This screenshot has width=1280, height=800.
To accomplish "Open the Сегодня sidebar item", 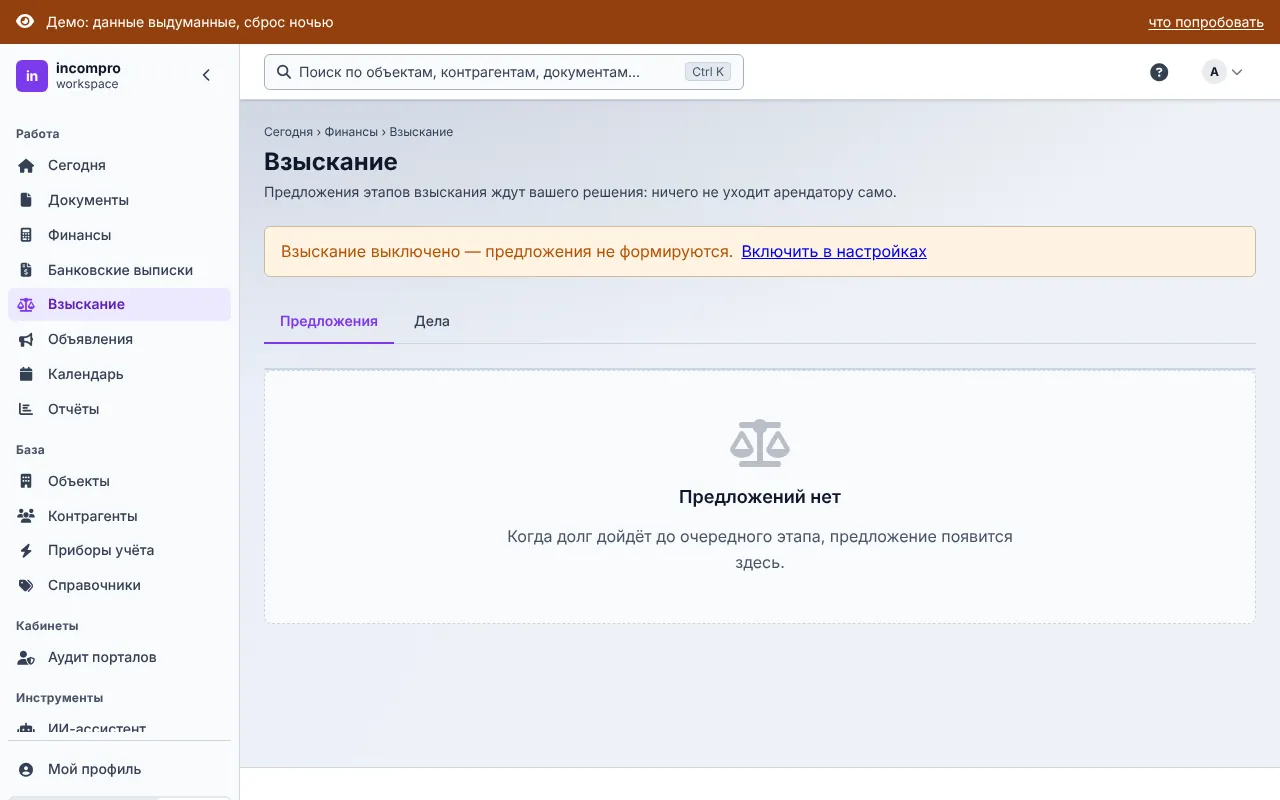I will coord(119,166).
